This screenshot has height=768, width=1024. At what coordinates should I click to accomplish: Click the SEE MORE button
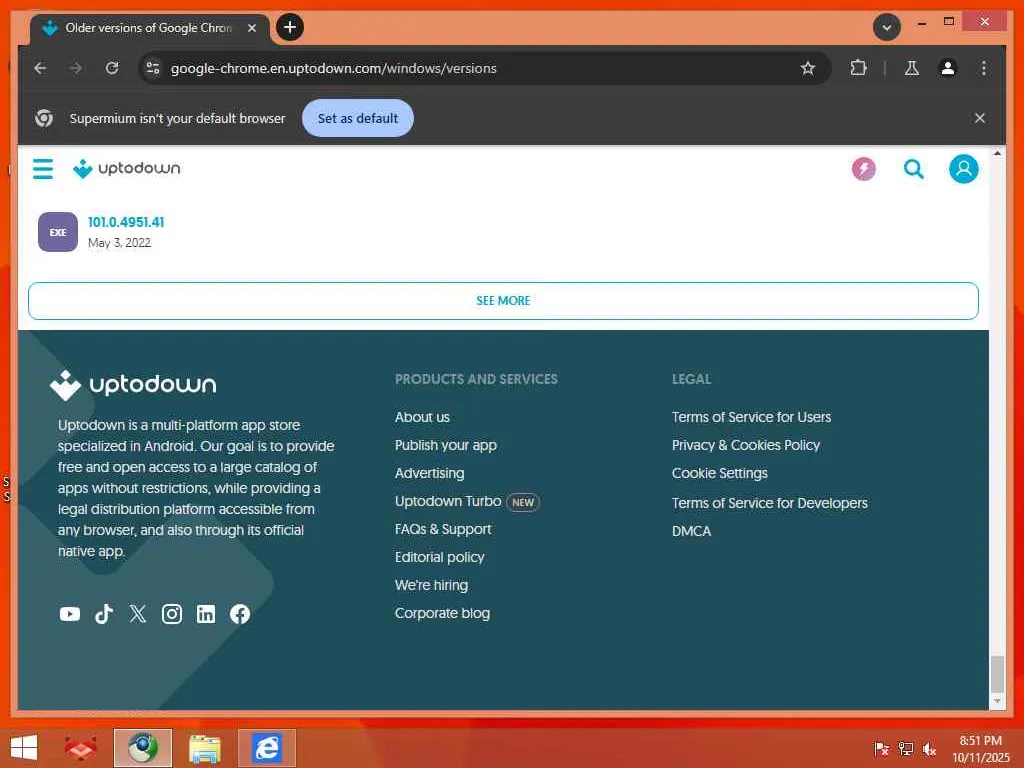pos(503,301)
